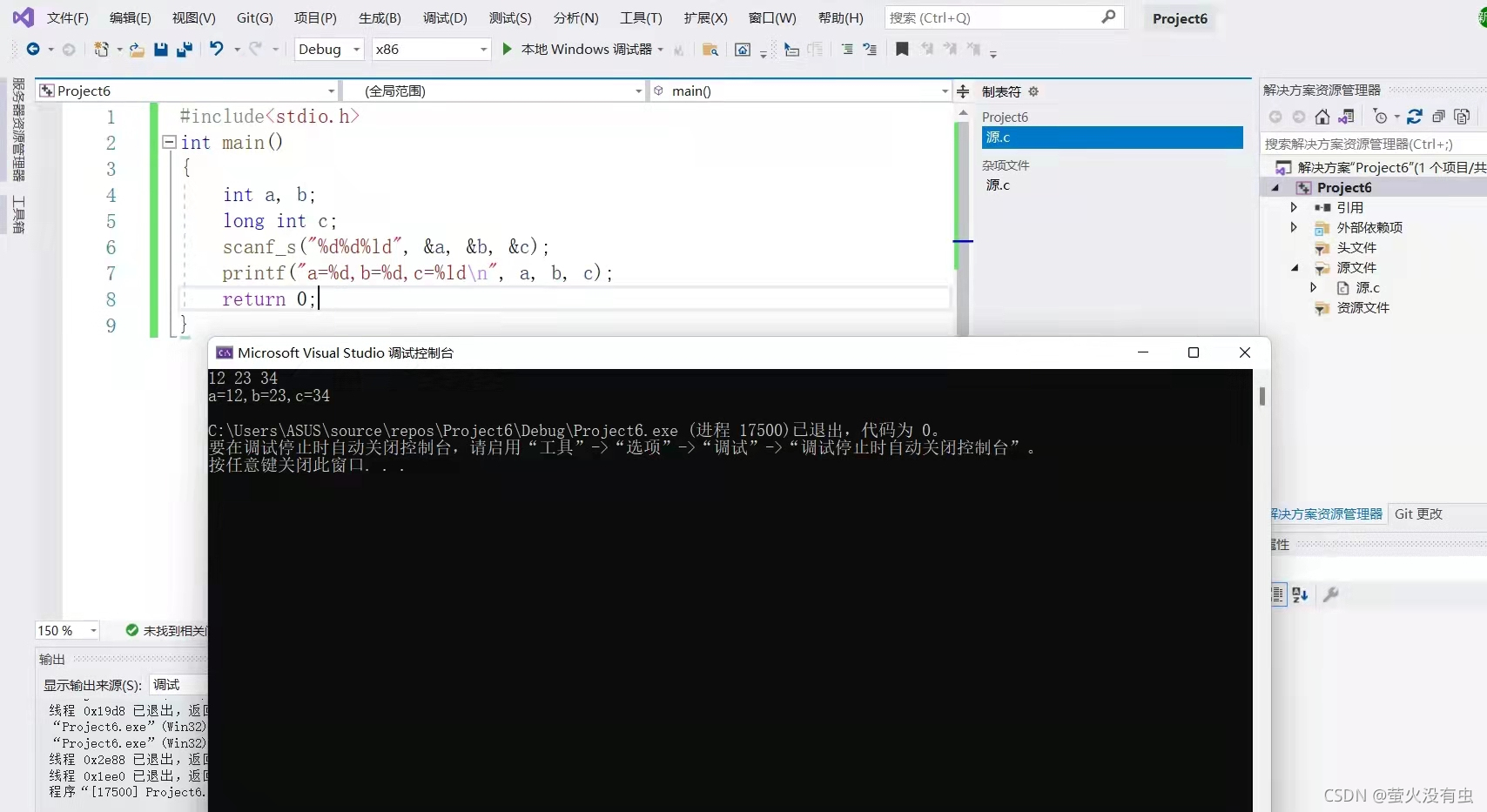
Task: Click the sync refresh icon in Solution Explorer
Action: [1415, 117]
